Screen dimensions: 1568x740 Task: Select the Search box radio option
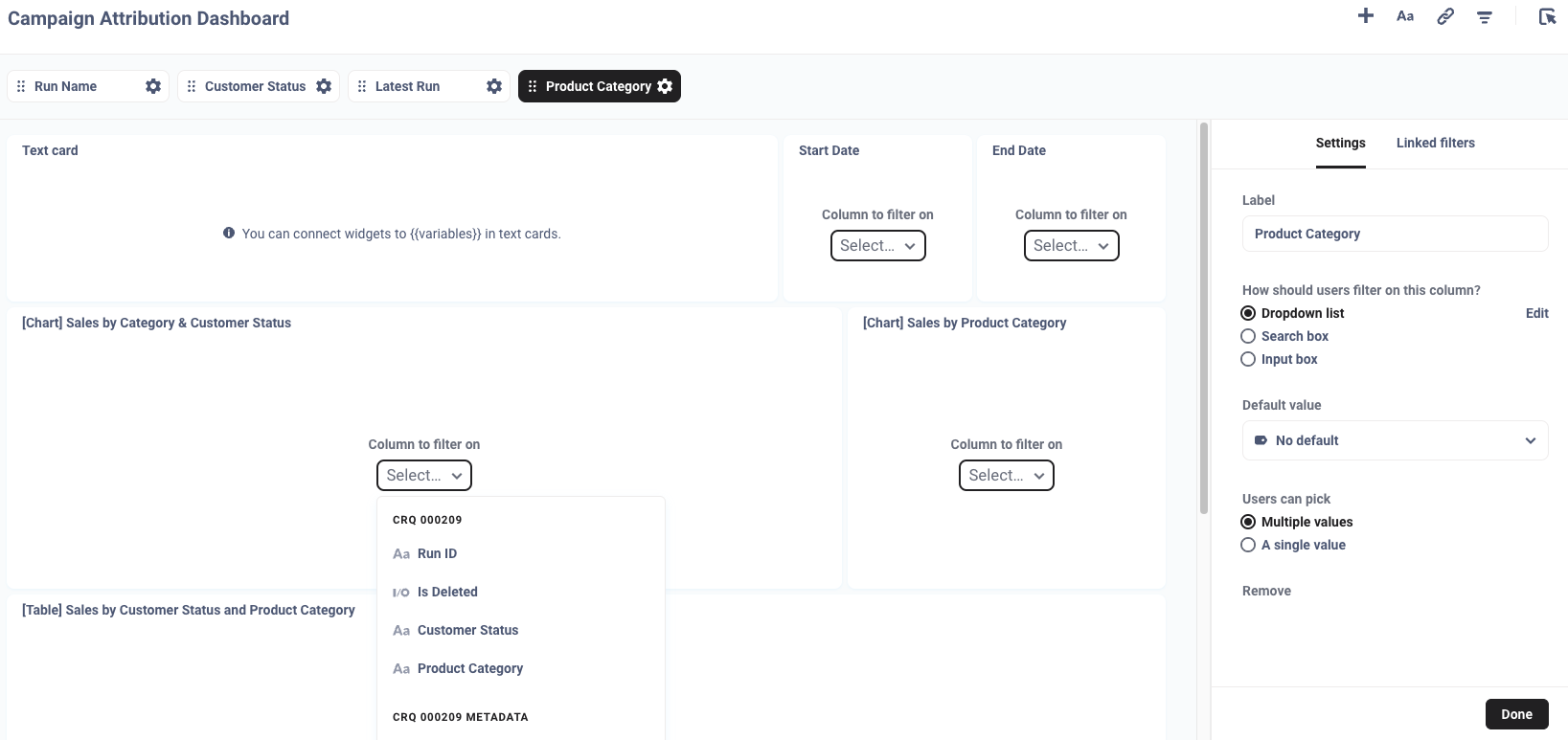1248,336
